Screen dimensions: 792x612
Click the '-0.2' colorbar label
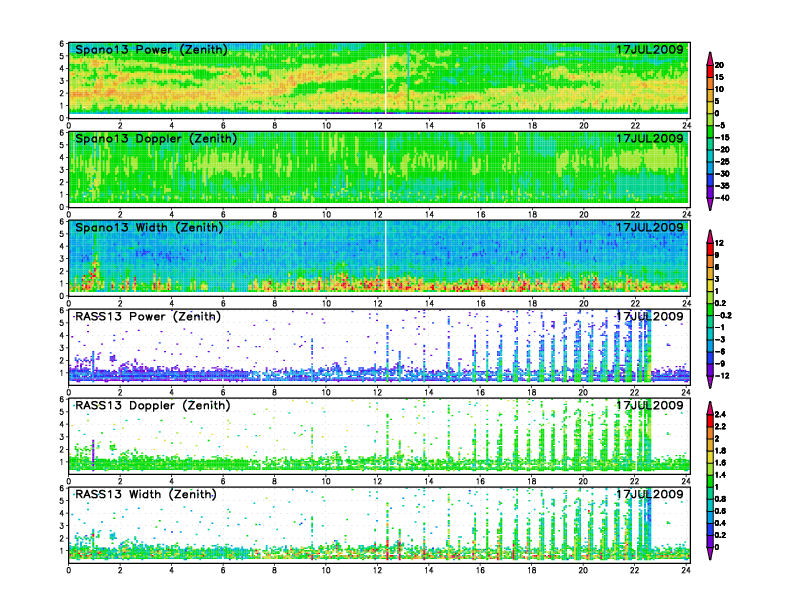click(x=723, y=315)
